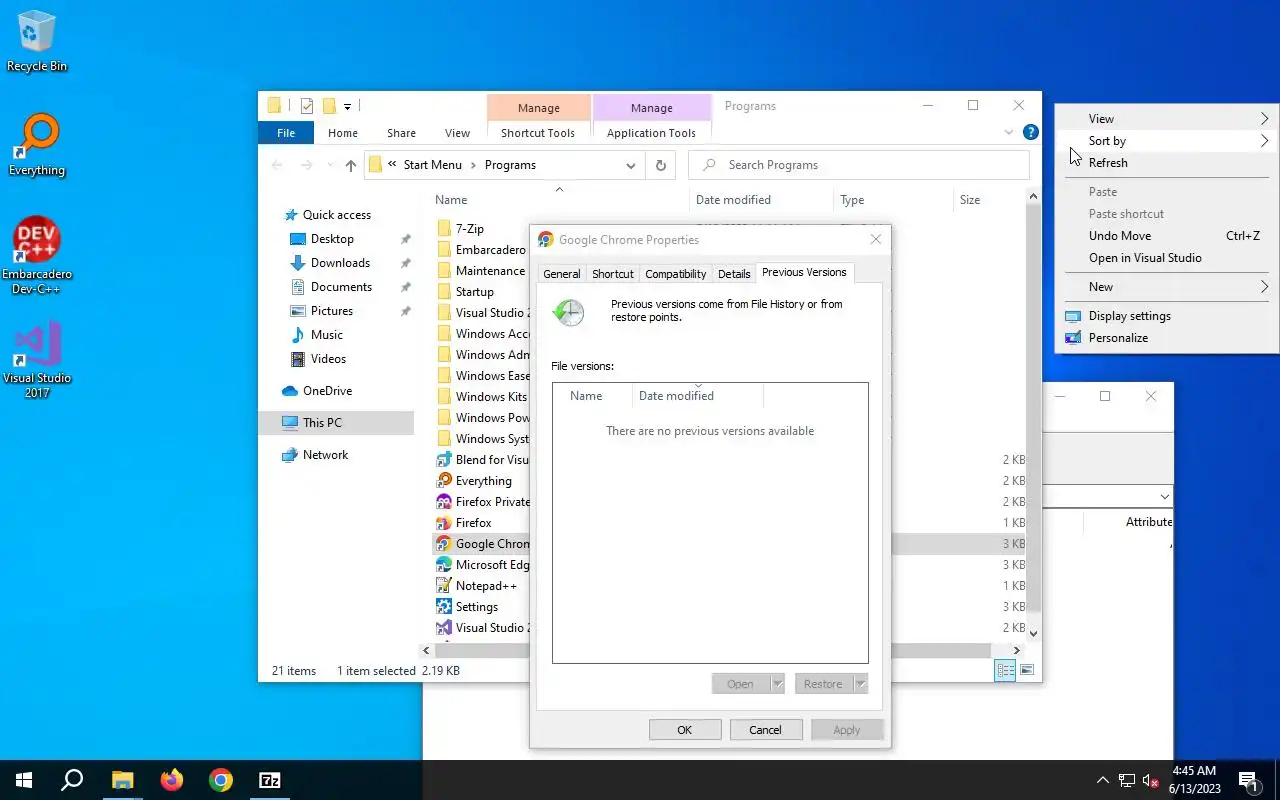Select OneDrive in navigation pane
The image size is (1280, 800).
[x=327, y=391]
